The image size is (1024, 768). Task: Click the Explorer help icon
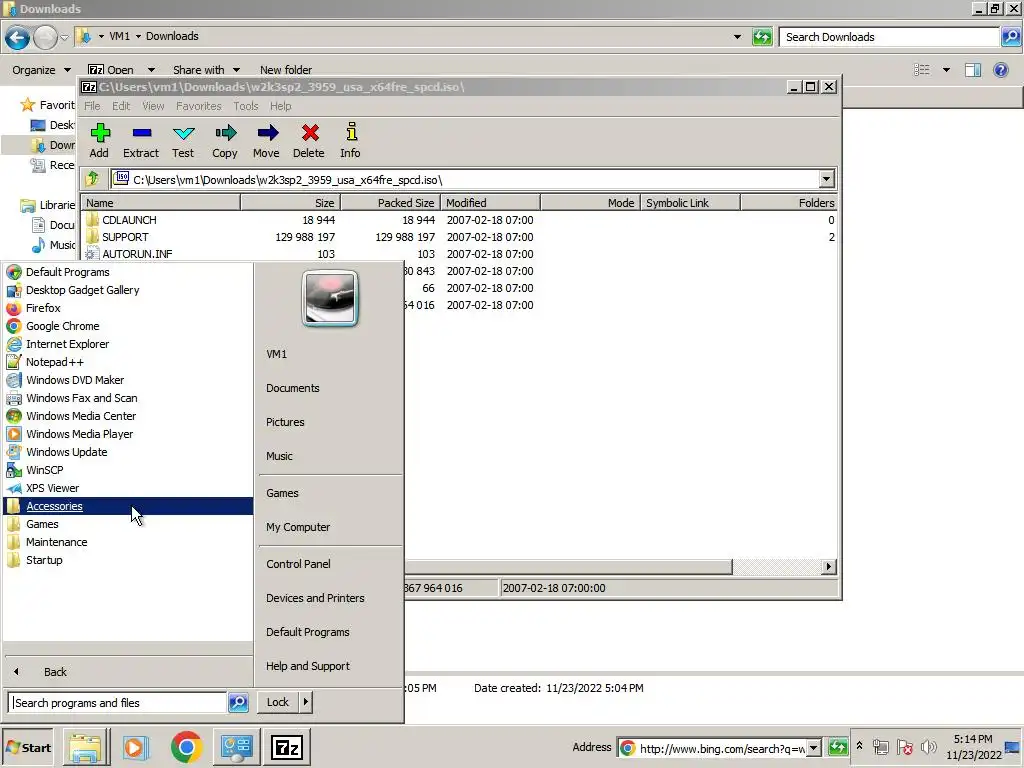coord(1000,70)
